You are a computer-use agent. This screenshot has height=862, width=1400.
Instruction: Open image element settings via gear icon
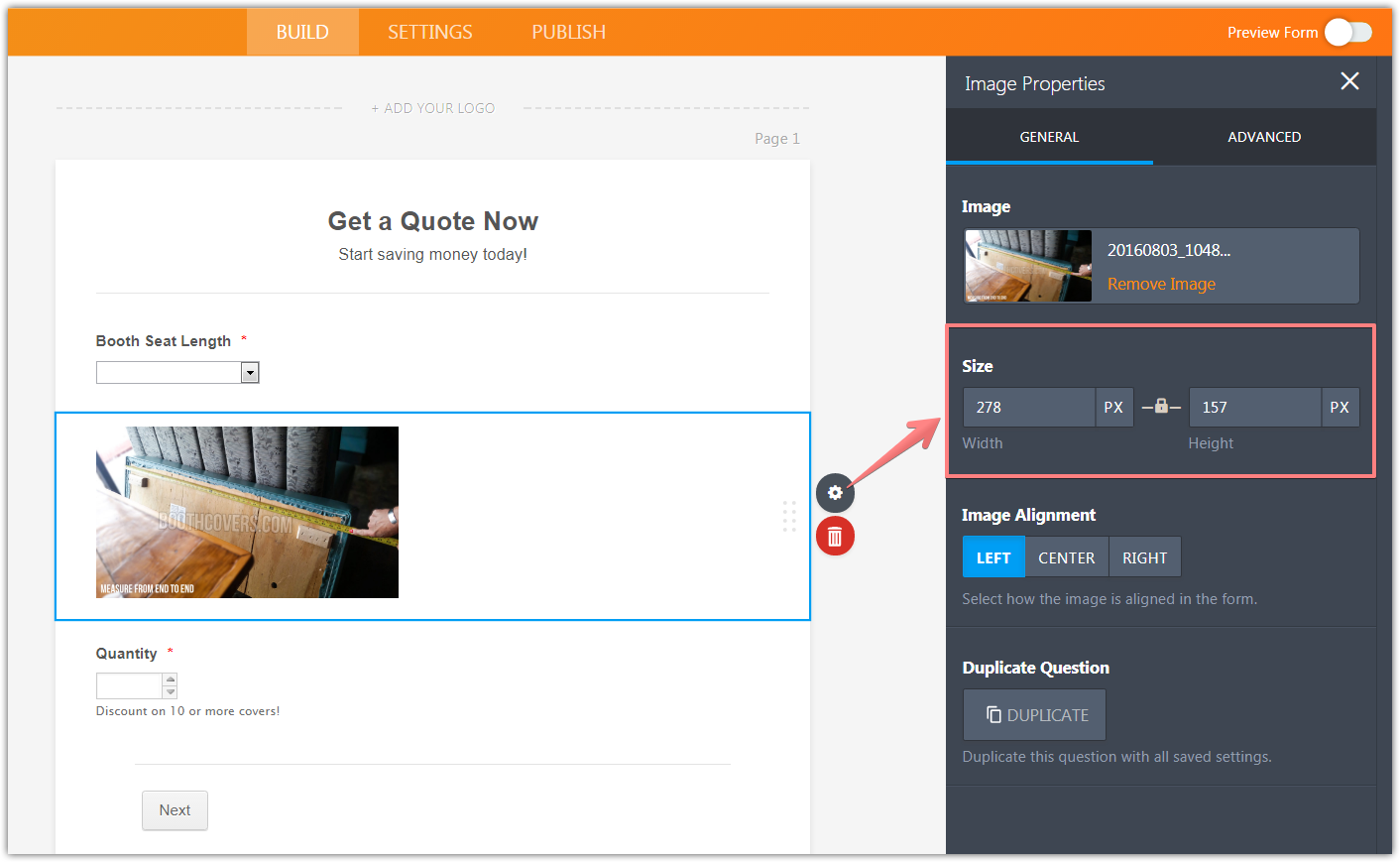pyautogui.click(x=835, y=493)
